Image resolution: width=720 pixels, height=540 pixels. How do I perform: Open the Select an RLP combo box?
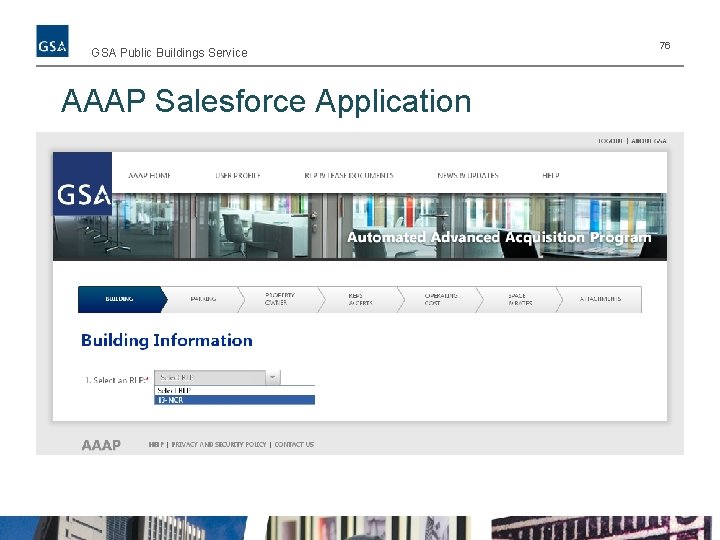pyautogui.click(x=217, y=377)
